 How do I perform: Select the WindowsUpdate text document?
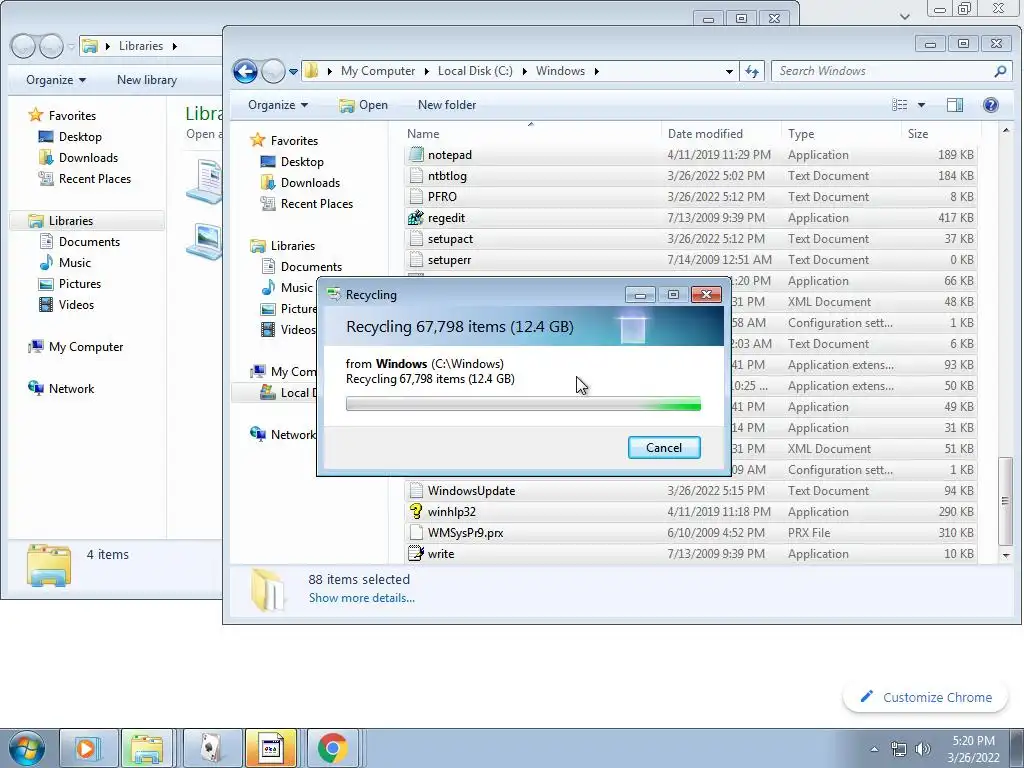click(x=690, y=490)
